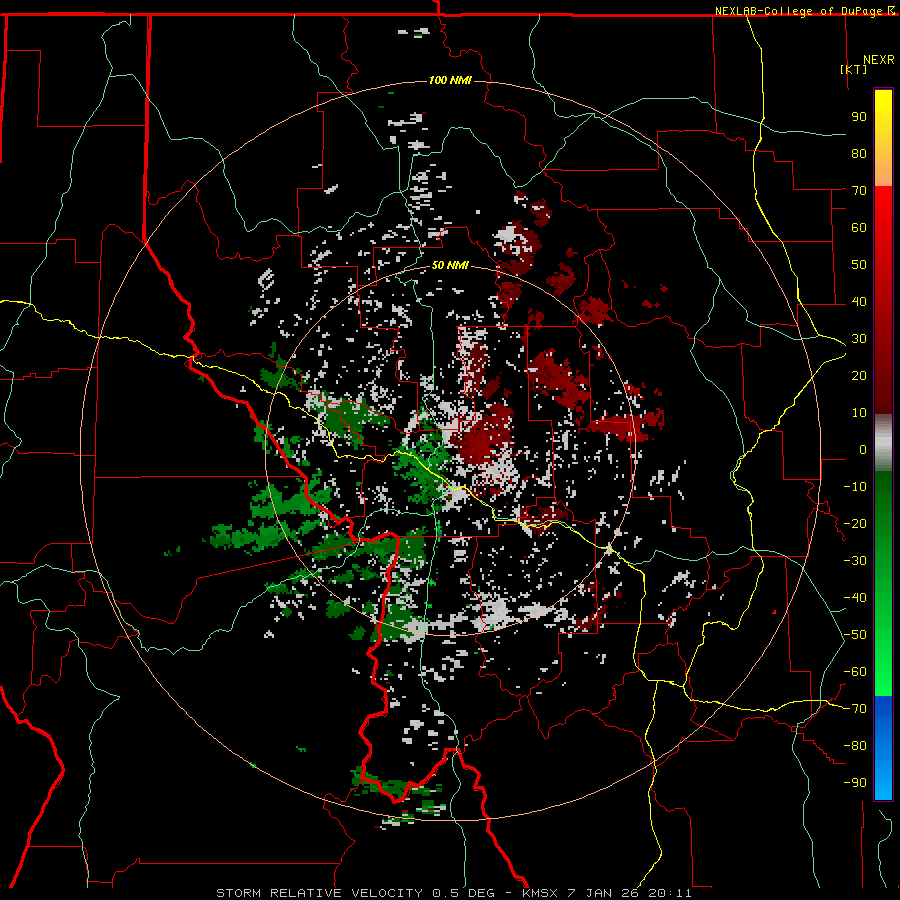Screen dimensions: 900x900
Task: Click the -10 value on the velocity scale
Action: click(x=855, y=487)
